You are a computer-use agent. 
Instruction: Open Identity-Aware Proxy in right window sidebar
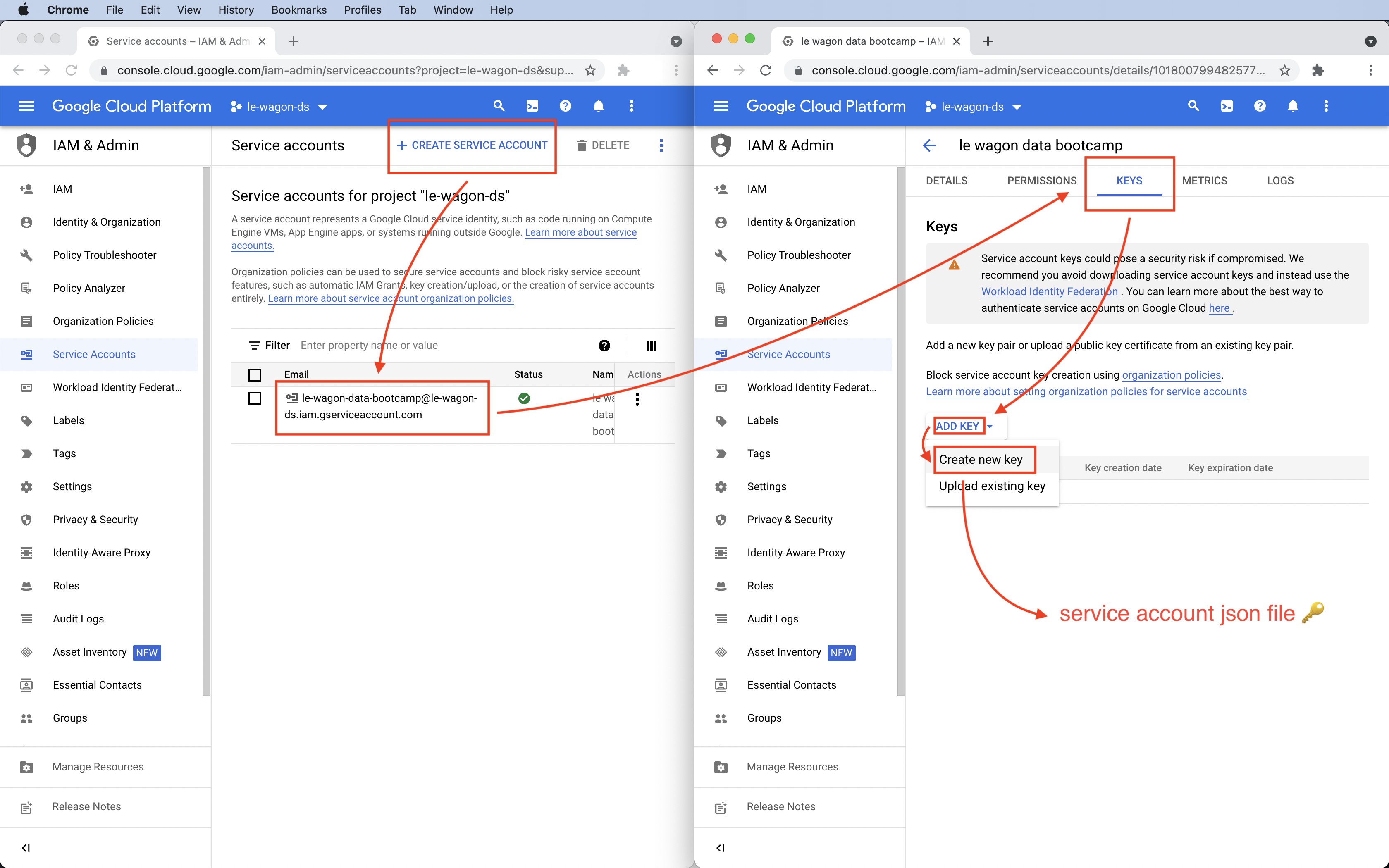[x=795, y=553]
